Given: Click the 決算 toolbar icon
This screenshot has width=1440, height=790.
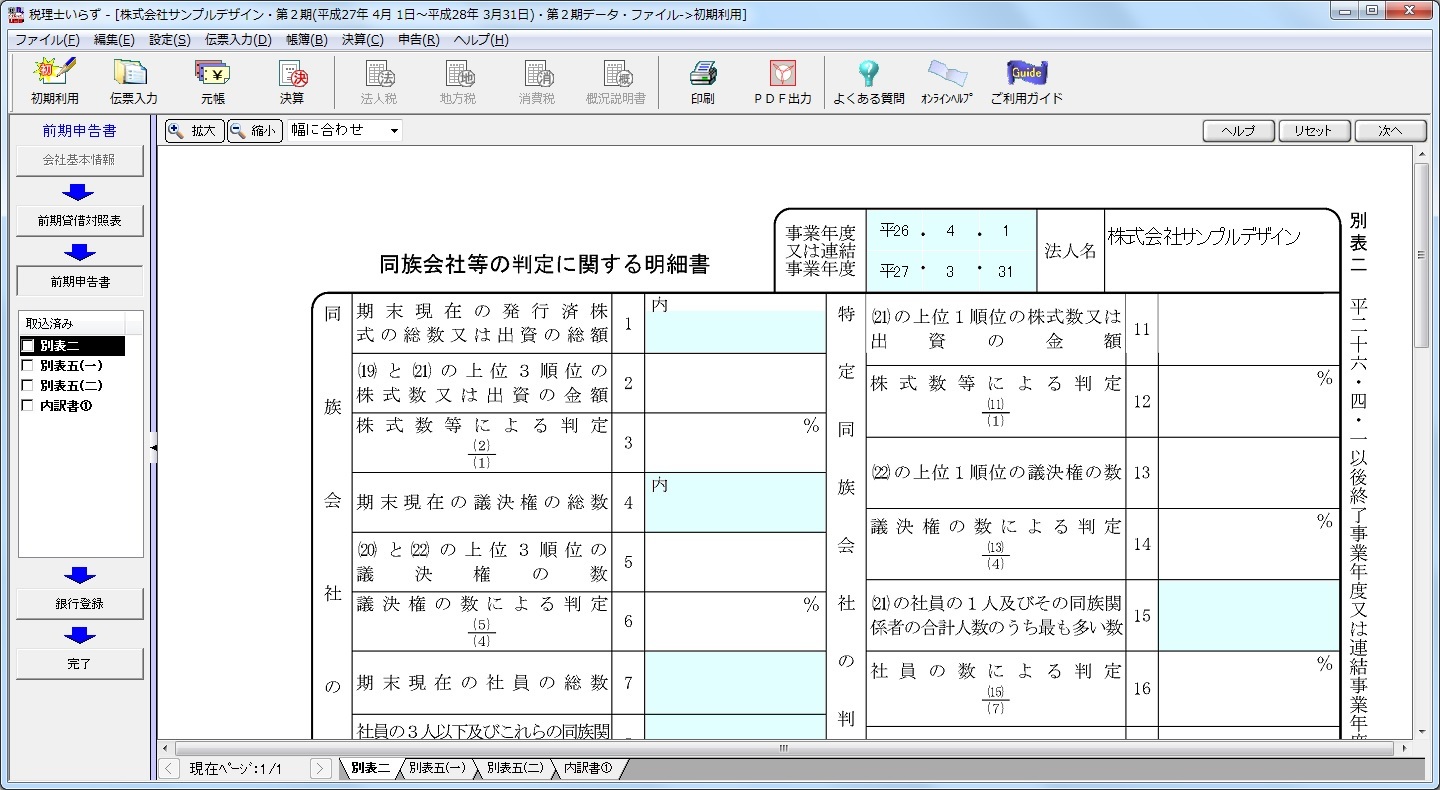Looking at the screenshot, I should click(292, 81).
